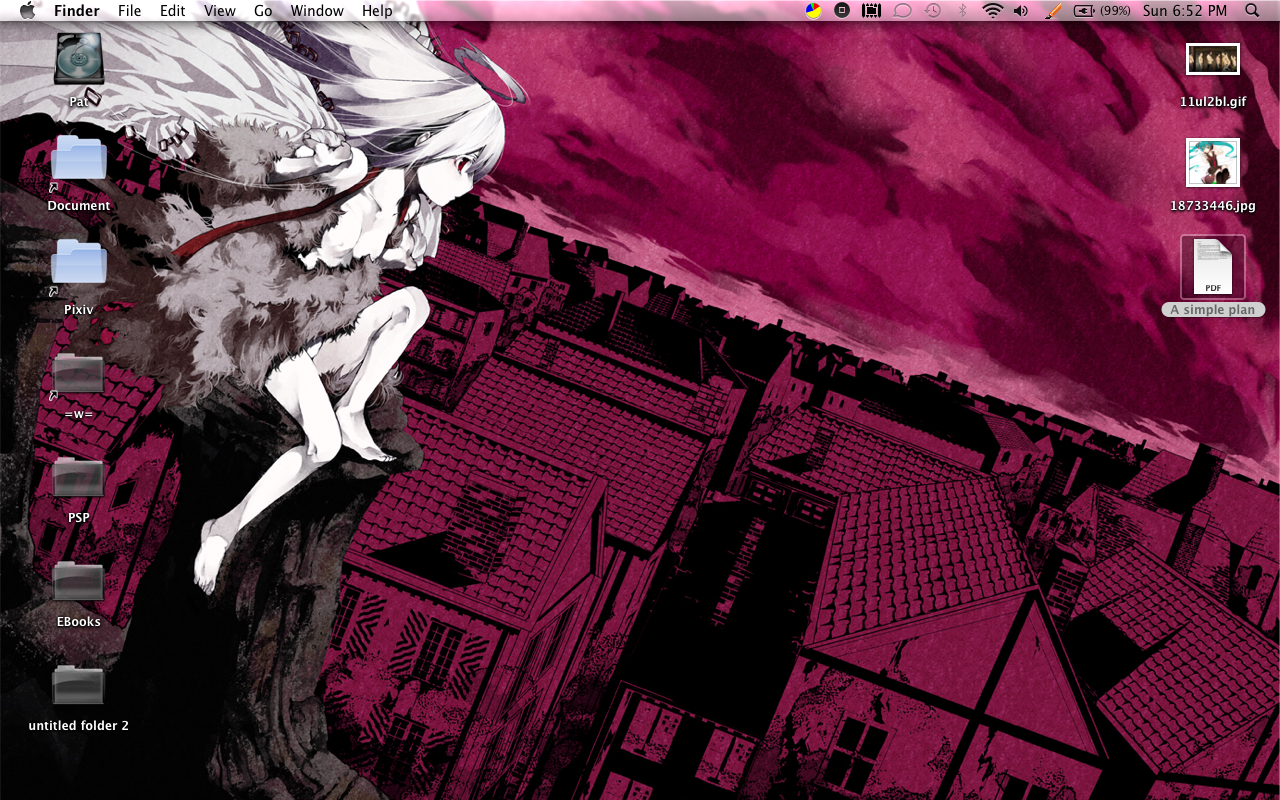The height and width of the screenshot is (800, 1280).
Task: Click the '11ul2bl.gif' file name label
Action: (1213, 102)
